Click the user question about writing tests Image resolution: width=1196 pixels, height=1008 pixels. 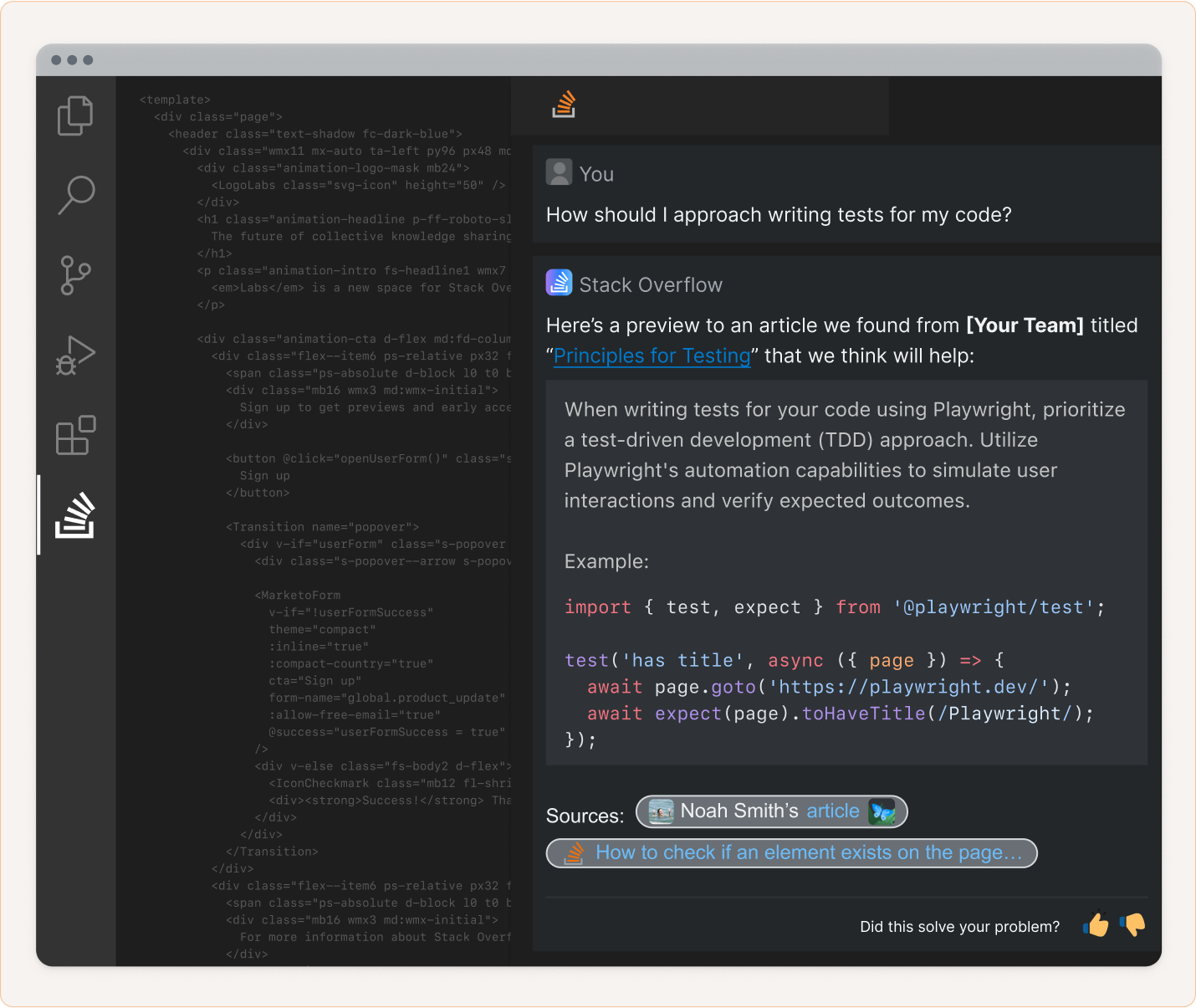coord(779,215)
